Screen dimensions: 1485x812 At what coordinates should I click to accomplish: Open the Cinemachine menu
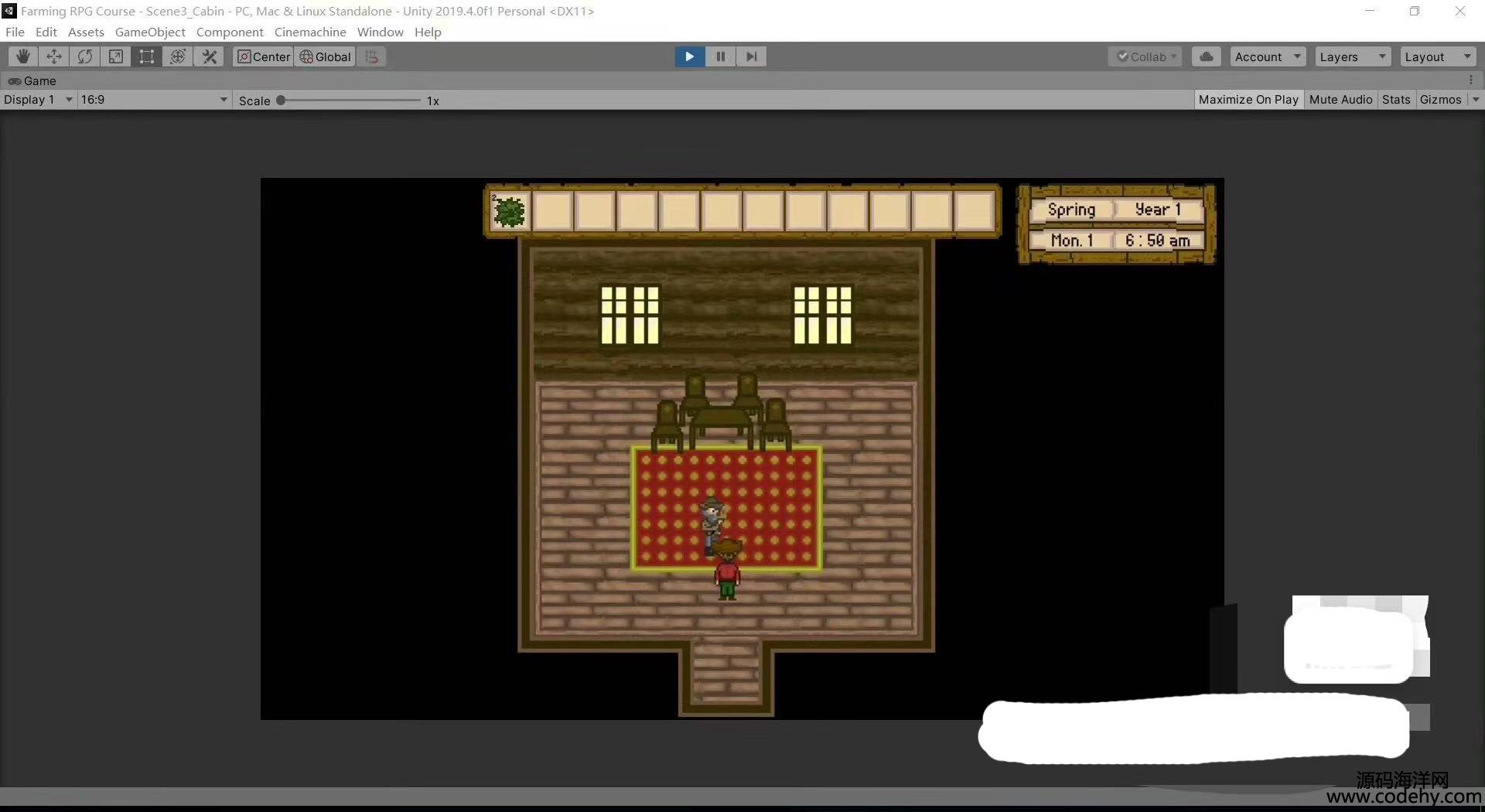pos(310,32)
